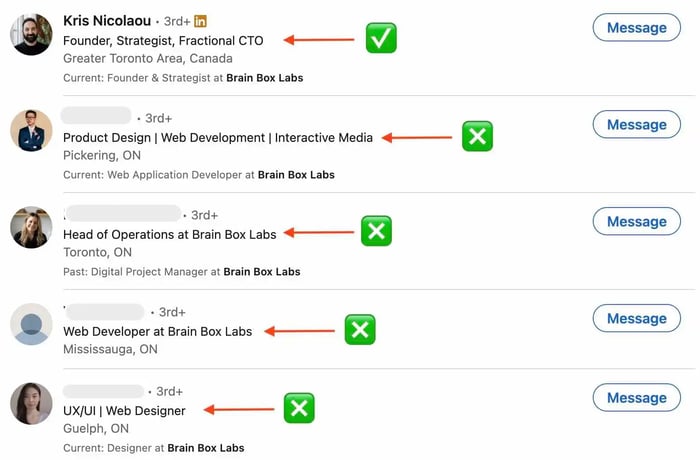The height and width of the screenshot is (460, 700).
Task: Open profile photo of the Guelph member
Action: pos(31,403)
